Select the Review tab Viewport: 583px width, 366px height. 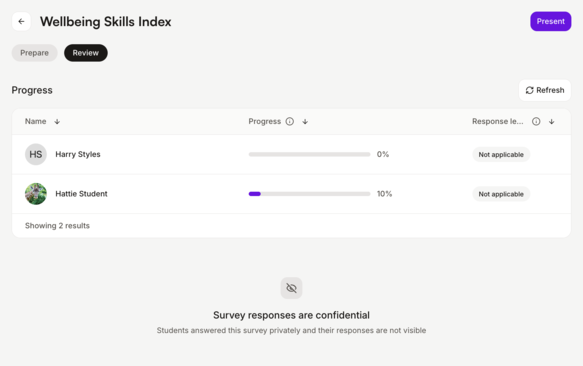(86, 53)
